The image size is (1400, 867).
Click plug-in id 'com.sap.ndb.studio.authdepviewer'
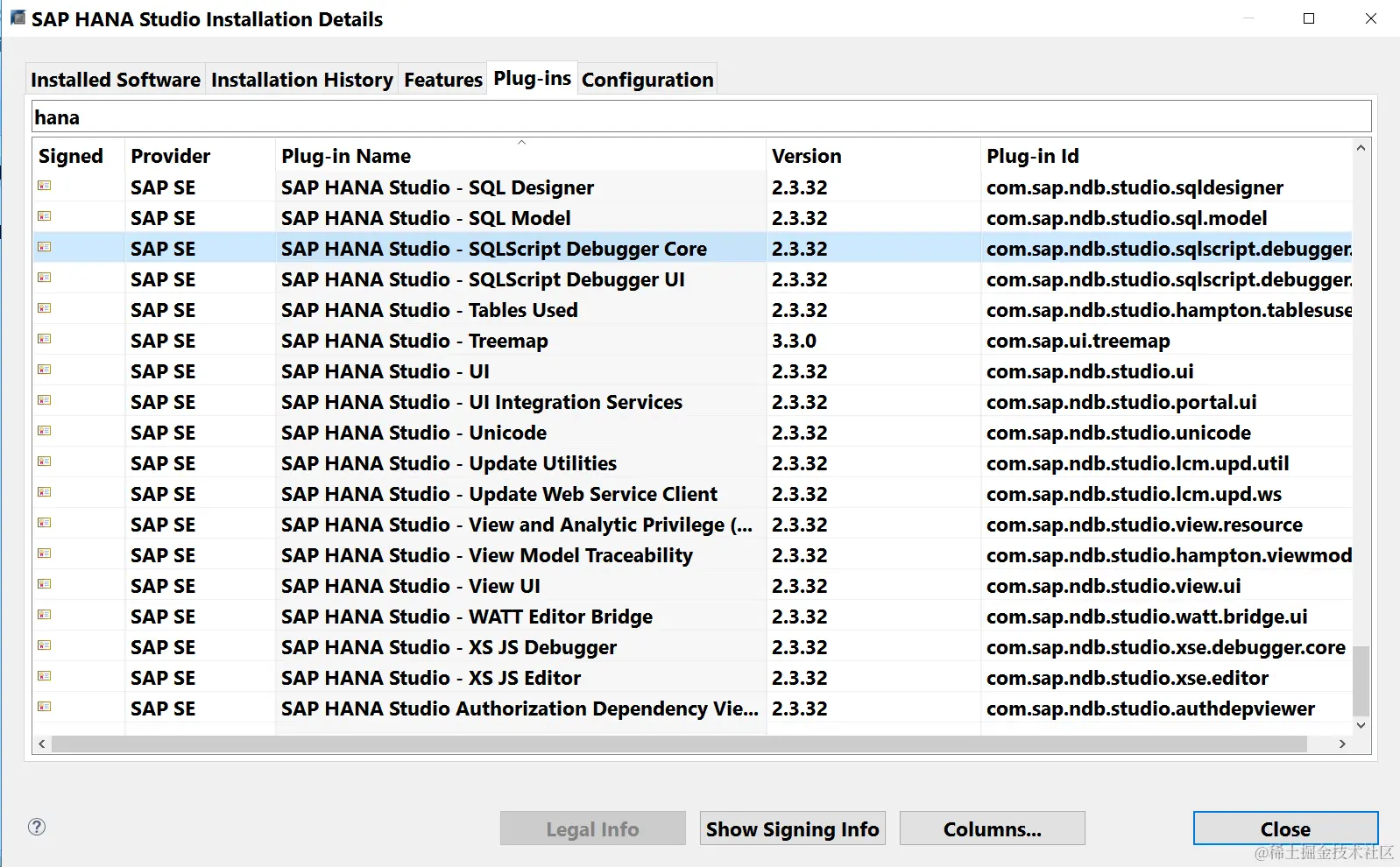(1150, 708)
